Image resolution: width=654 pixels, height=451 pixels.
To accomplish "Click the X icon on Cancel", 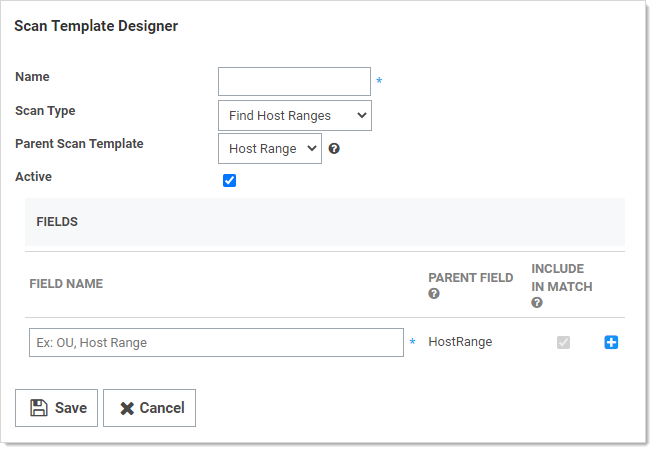I will pos(127,408).
